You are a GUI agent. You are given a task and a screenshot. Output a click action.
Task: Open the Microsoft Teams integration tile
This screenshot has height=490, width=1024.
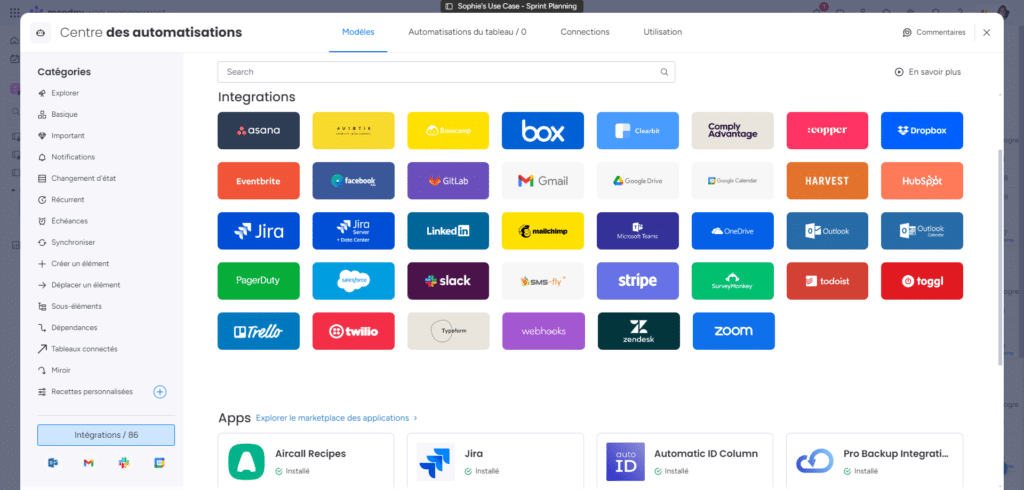click(637, 231)
